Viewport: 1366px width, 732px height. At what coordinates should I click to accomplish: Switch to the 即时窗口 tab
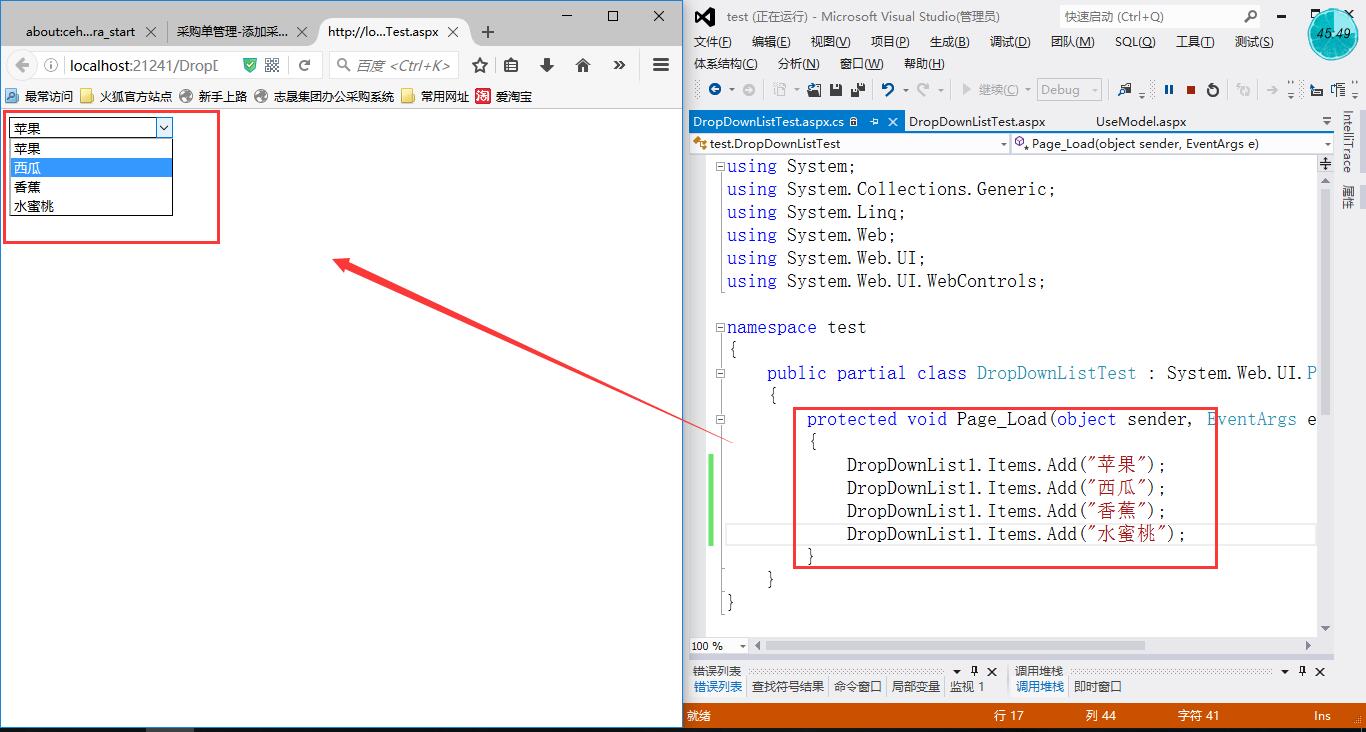[1098, 687]
